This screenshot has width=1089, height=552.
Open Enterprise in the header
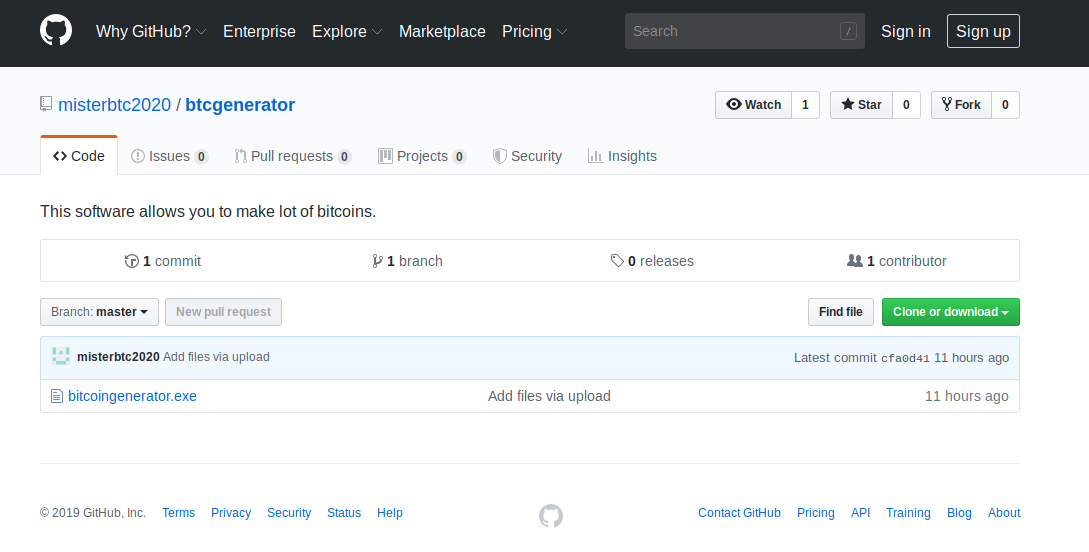(259, 31)
